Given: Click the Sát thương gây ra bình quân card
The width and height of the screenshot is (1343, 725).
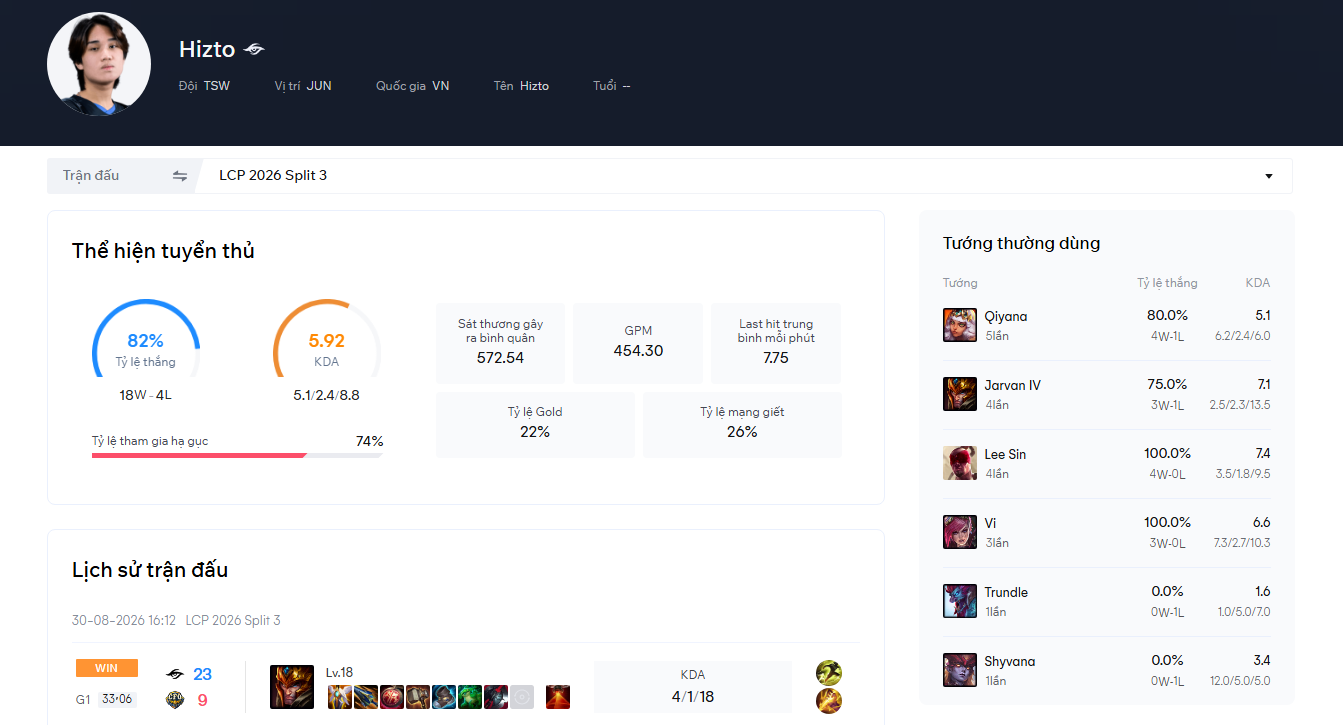Looking at the screenshot, I should 501,344.
